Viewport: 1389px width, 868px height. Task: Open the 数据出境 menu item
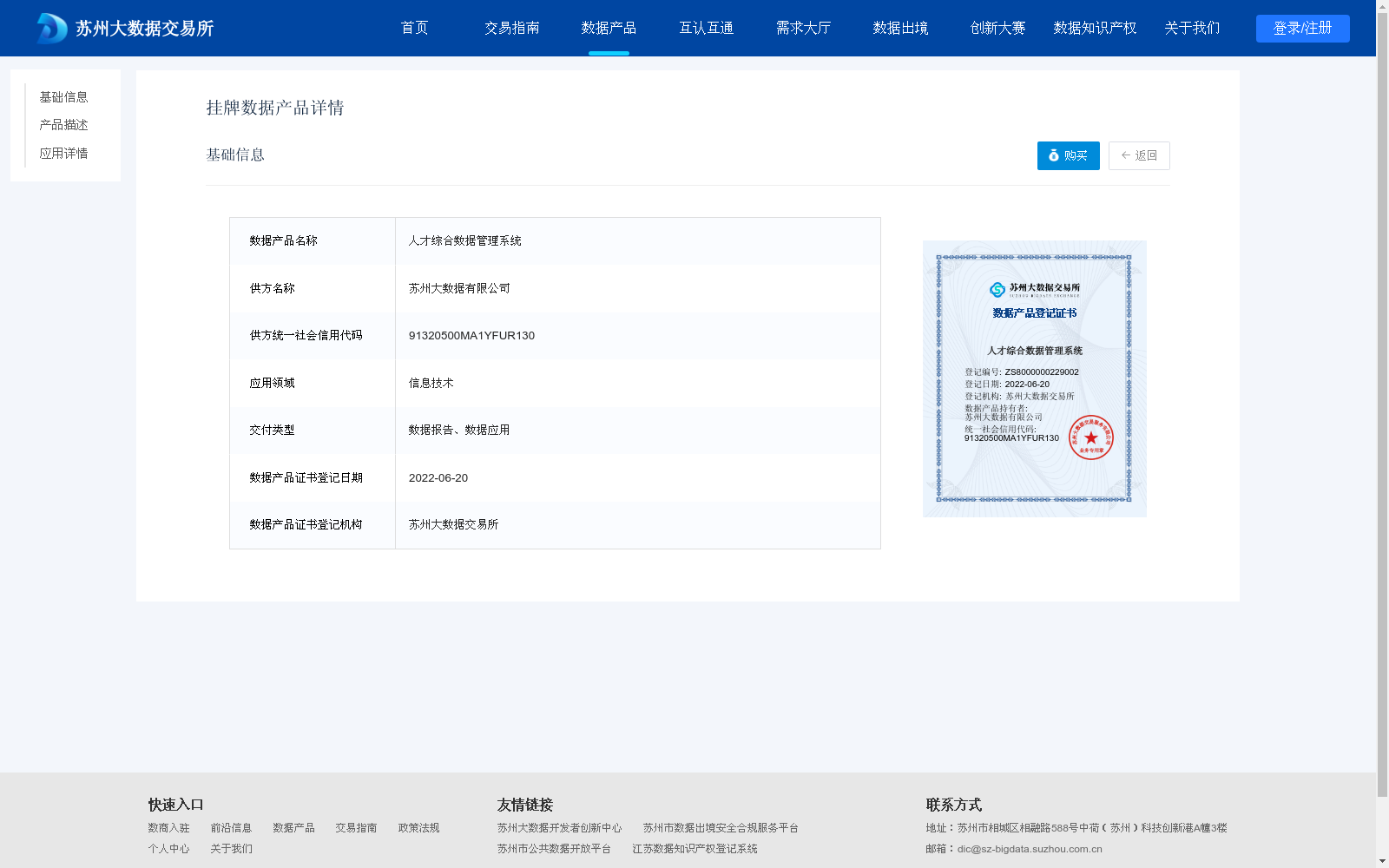point(900,28)
